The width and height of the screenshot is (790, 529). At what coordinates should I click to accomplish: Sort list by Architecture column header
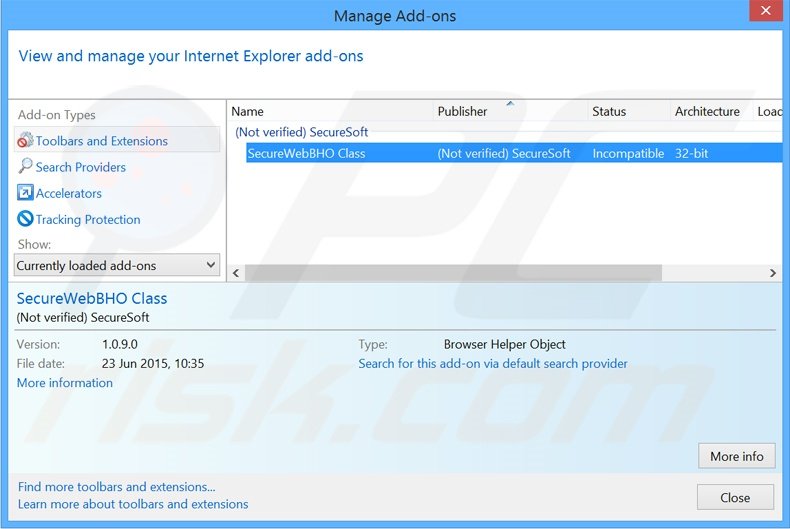711,111
